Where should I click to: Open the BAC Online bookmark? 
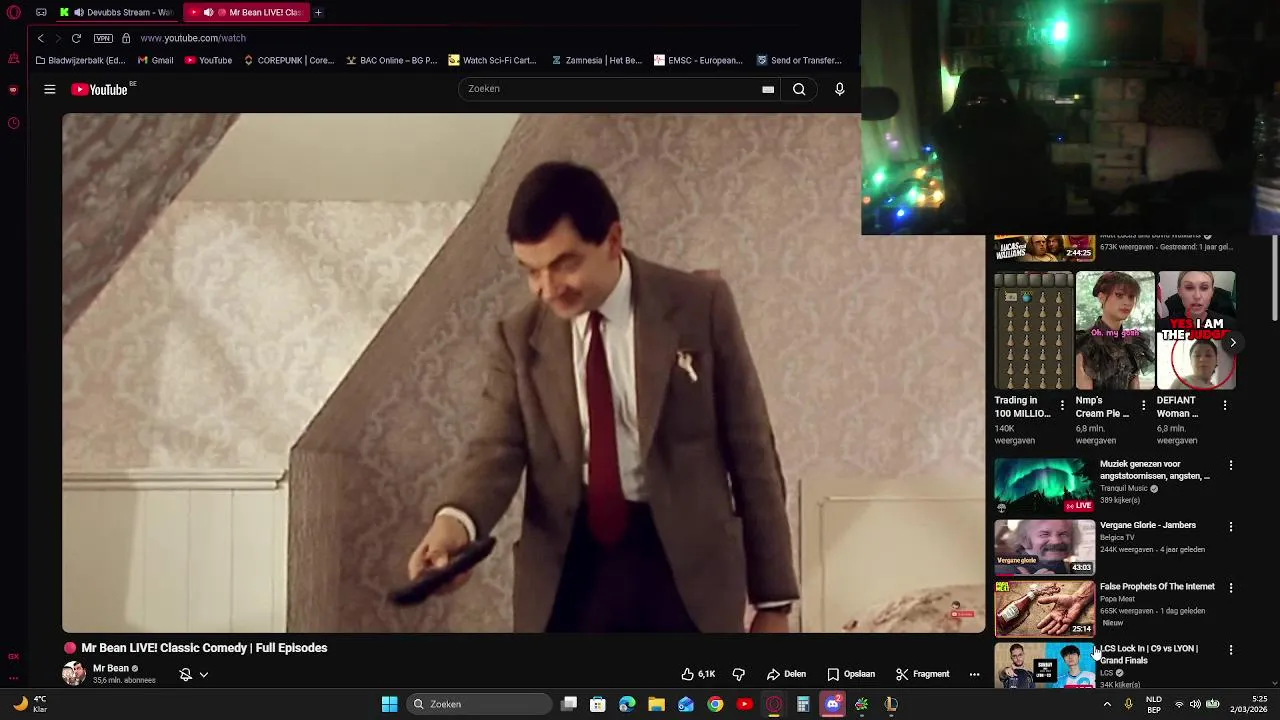pyautogui.click(x=391, y=60)
